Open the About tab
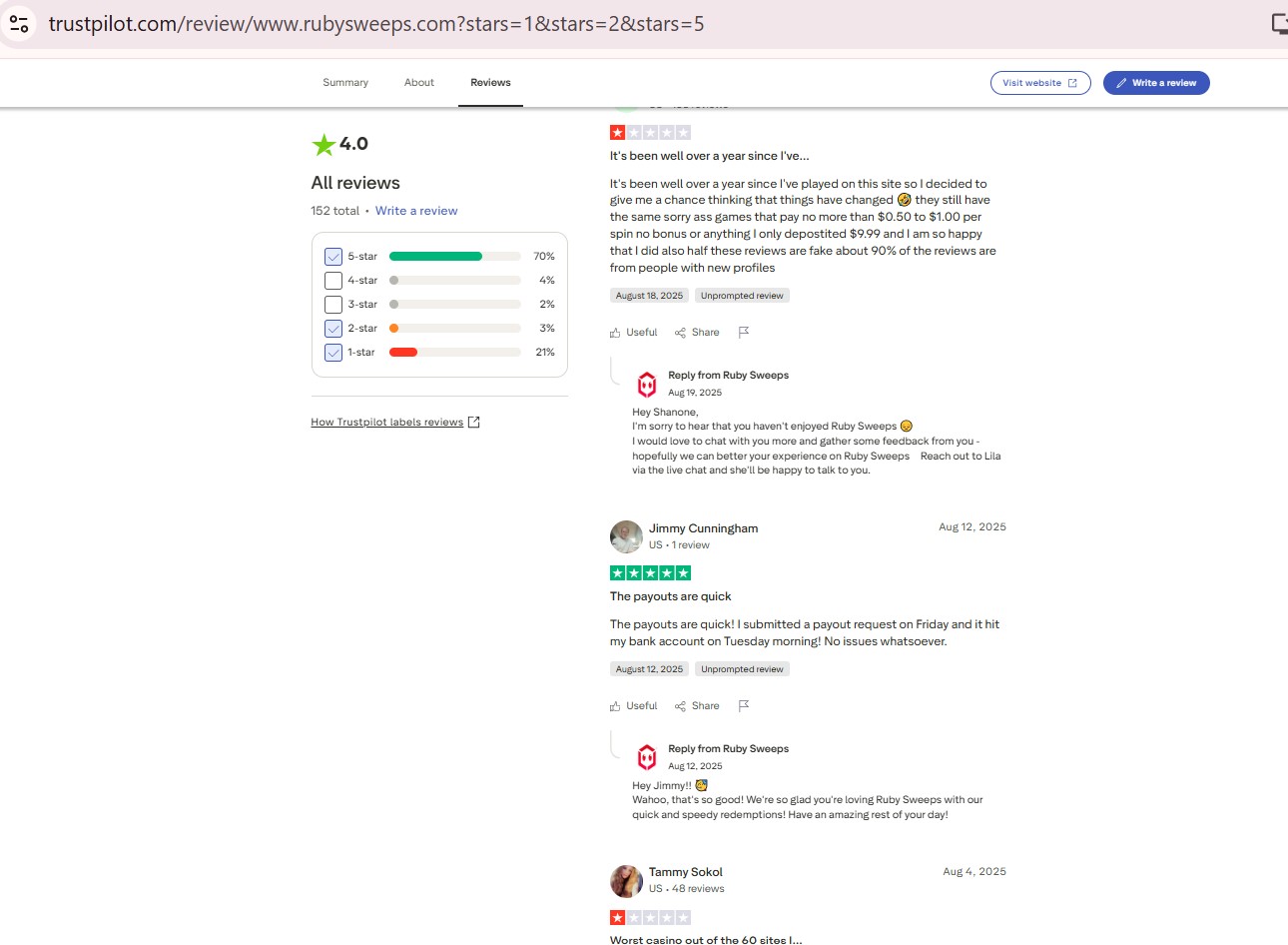 pyautogui.click(x=418, y=83)
